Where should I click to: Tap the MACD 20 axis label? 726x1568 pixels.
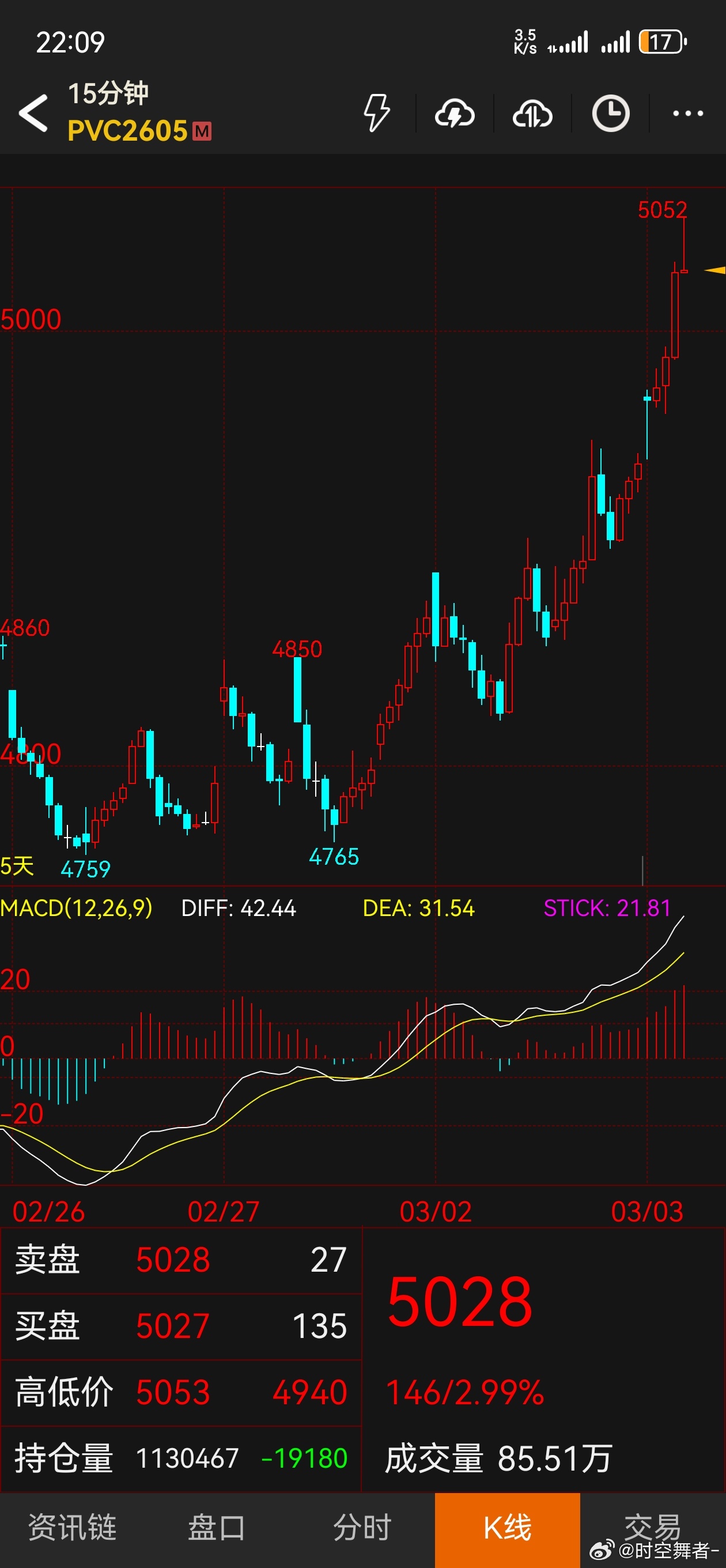pyautogui.click(x=15, y=980)
